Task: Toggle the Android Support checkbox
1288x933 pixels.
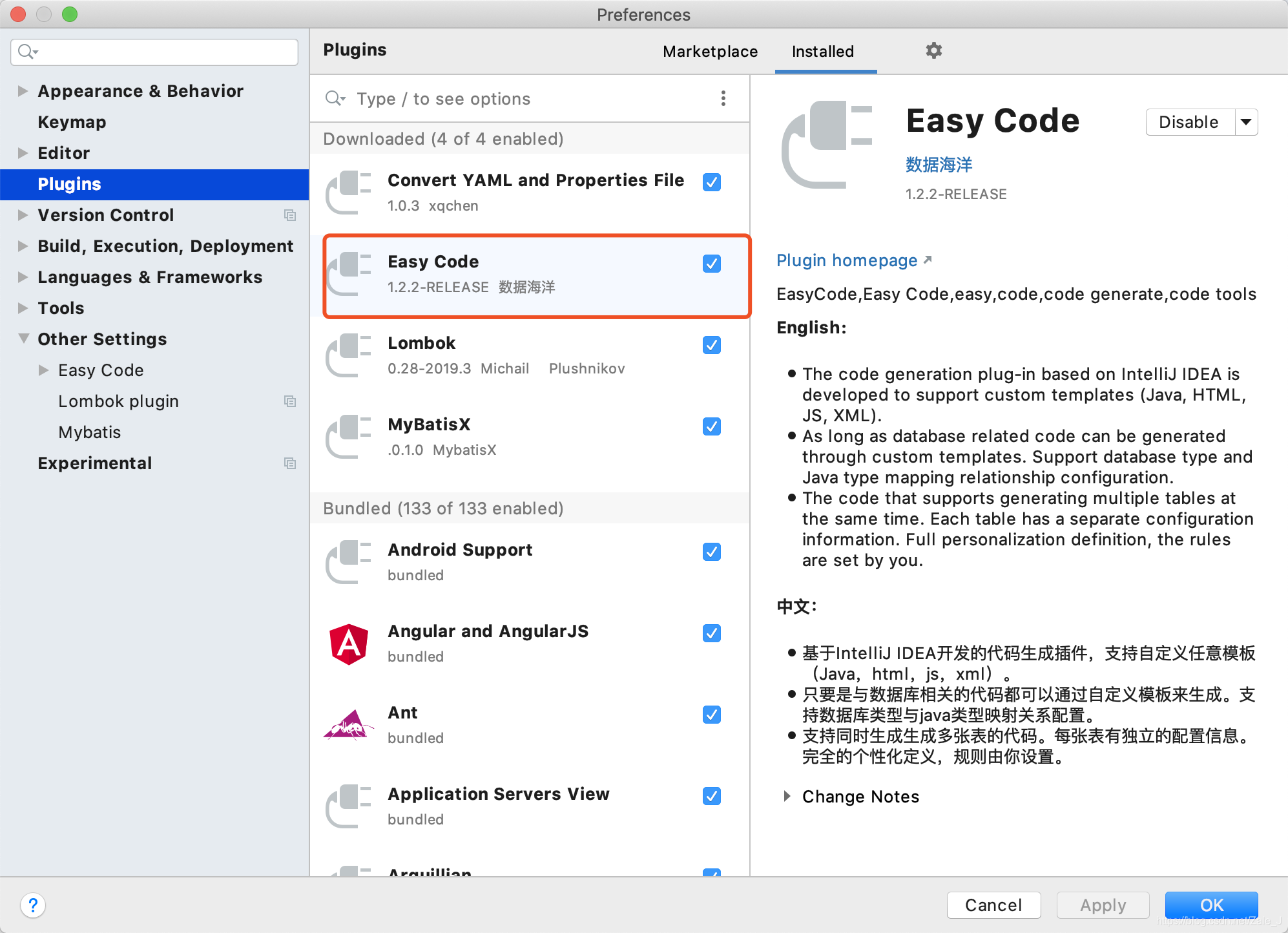Action: 712,552
